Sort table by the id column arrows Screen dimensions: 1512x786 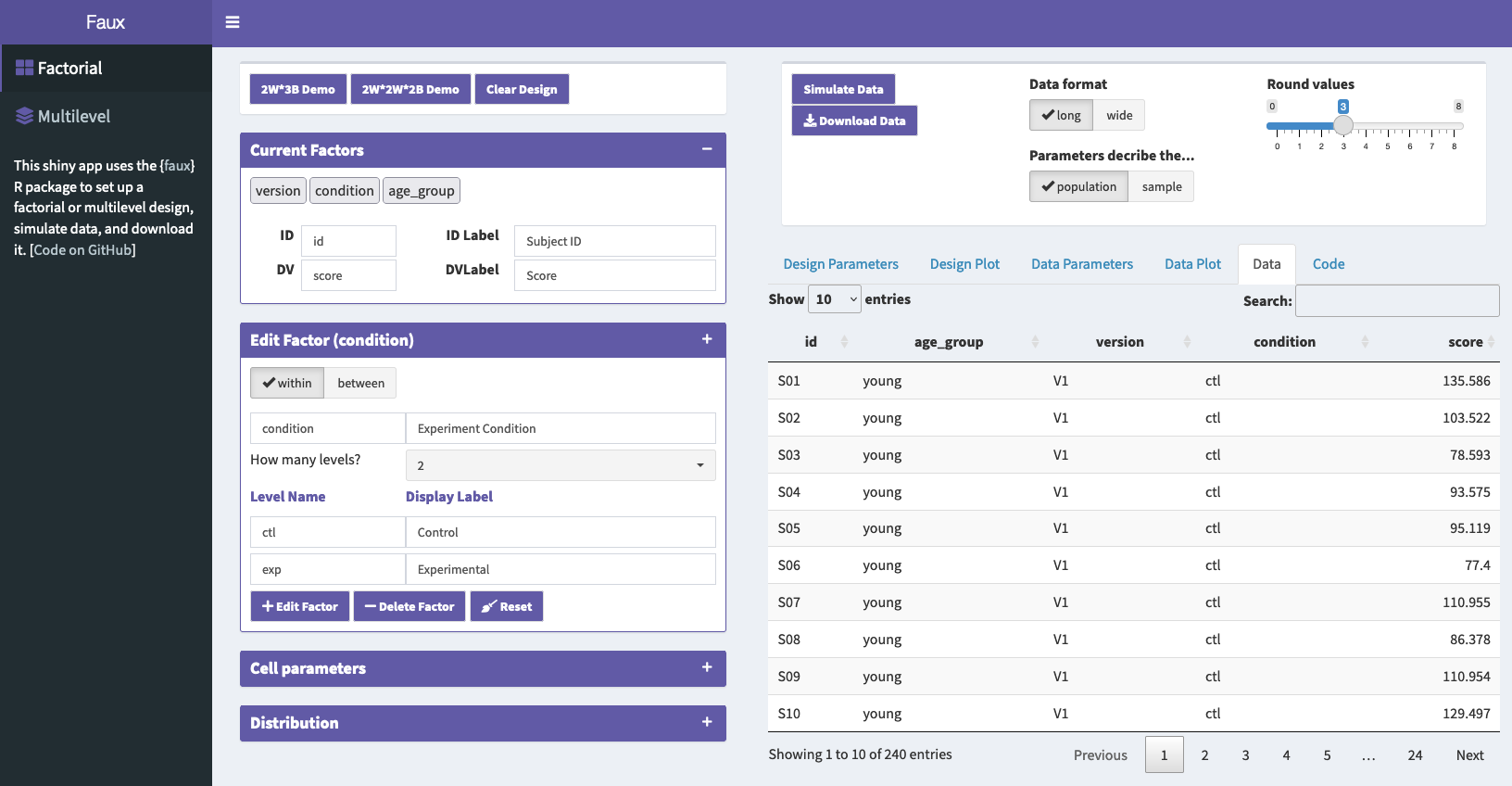(844, 342)
